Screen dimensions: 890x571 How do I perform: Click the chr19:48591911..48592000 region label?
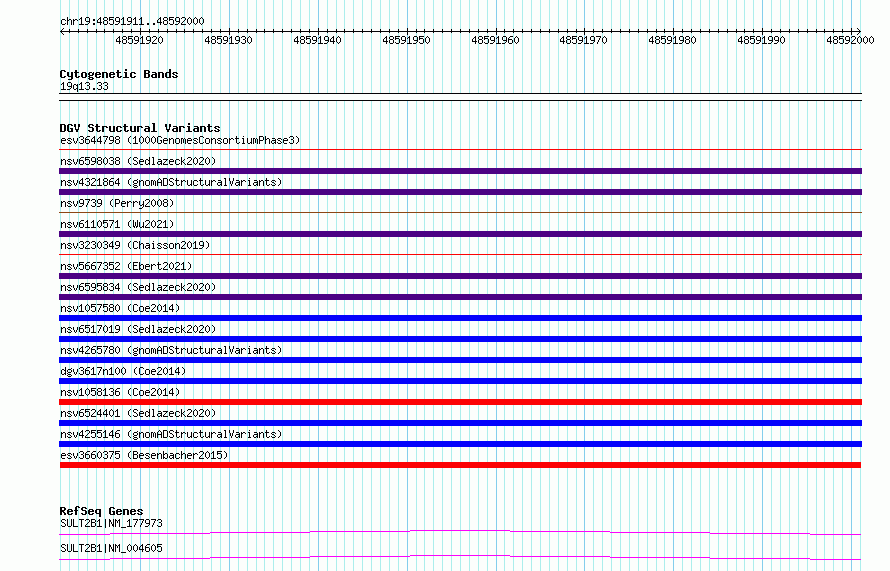point(132,21)
